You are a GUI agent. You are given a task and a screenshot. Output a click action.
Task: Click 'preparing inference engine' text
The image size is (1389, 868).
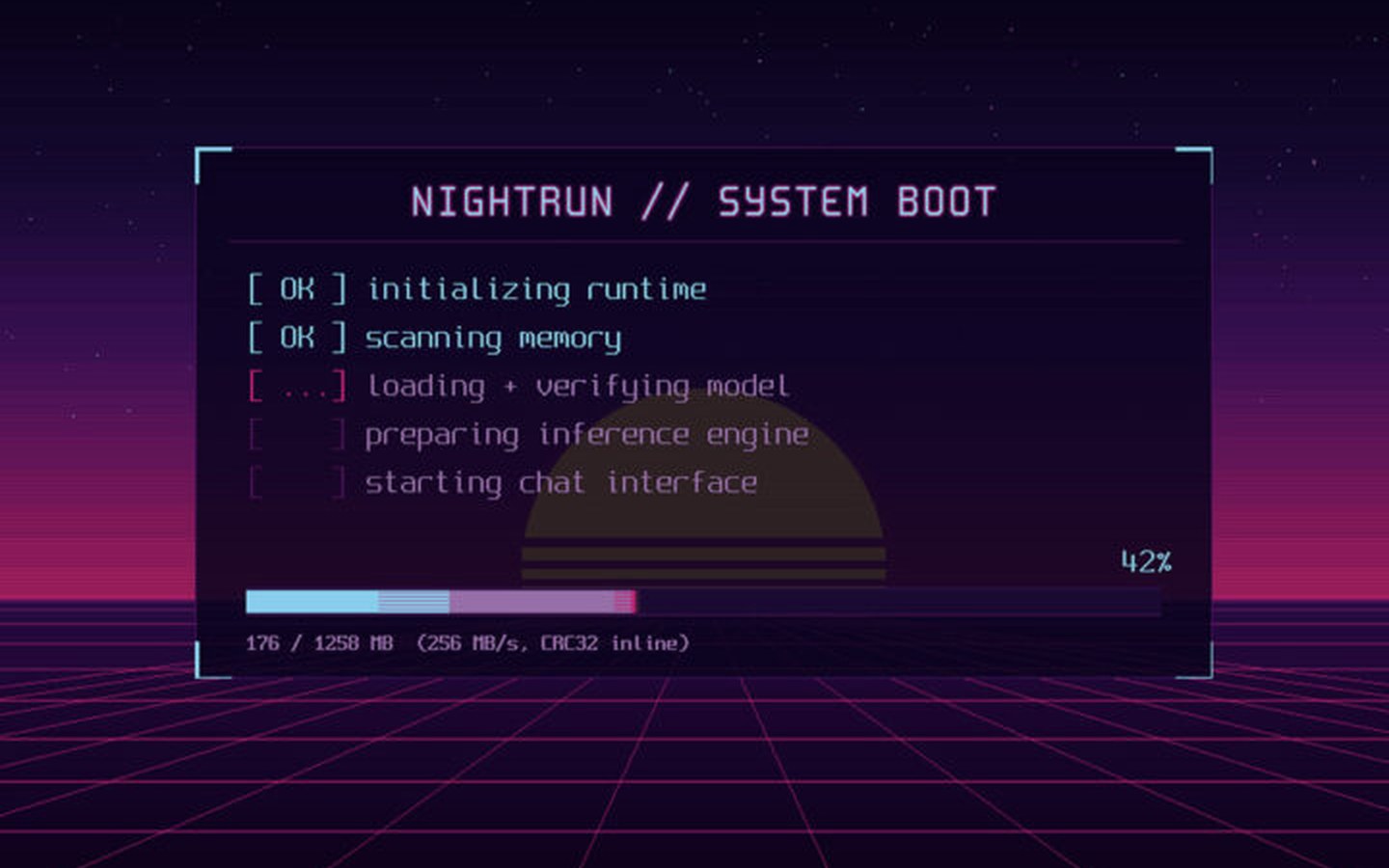[586, 435]
